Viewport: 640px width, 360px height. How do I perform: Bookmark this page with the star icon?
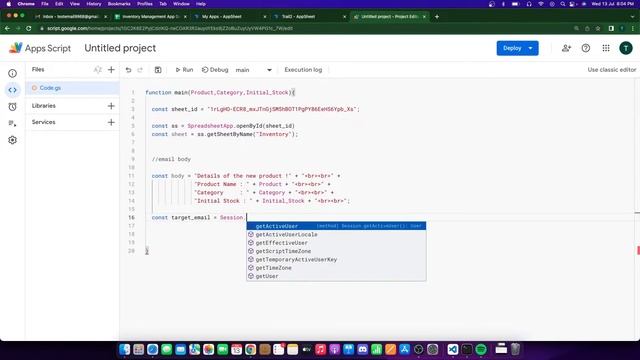(598, 29)
